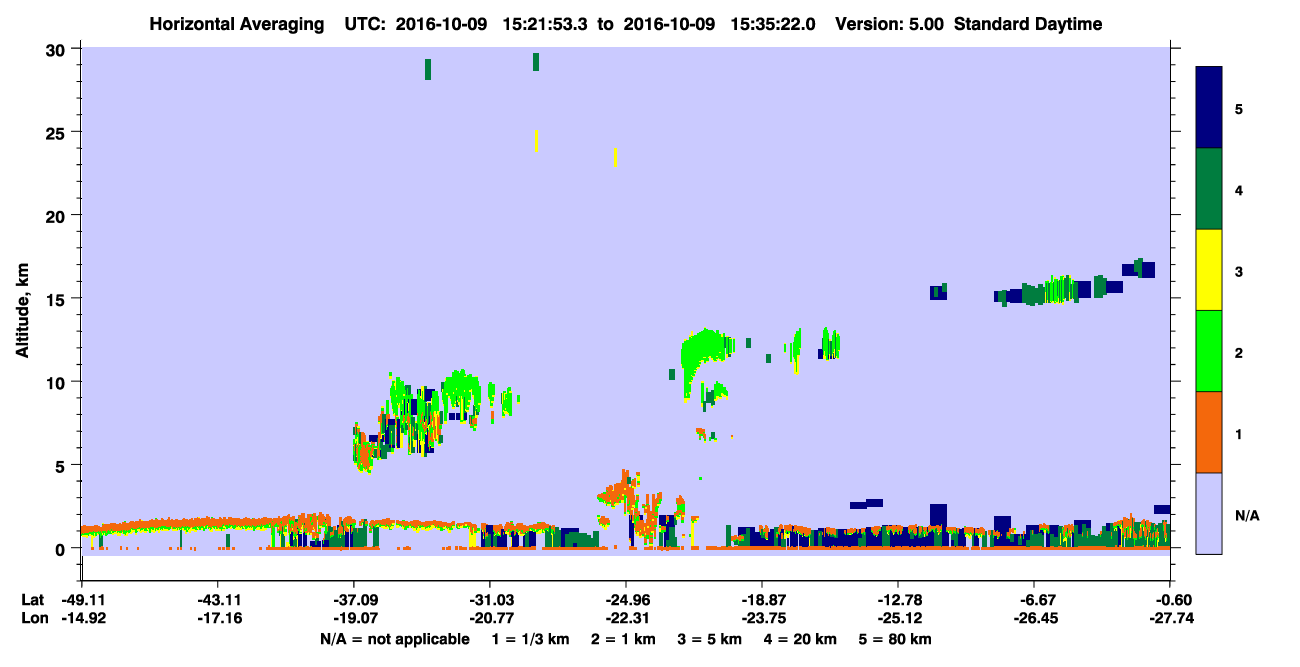
Task: Click the altitude tick label 20
Action: coord(57,216)
